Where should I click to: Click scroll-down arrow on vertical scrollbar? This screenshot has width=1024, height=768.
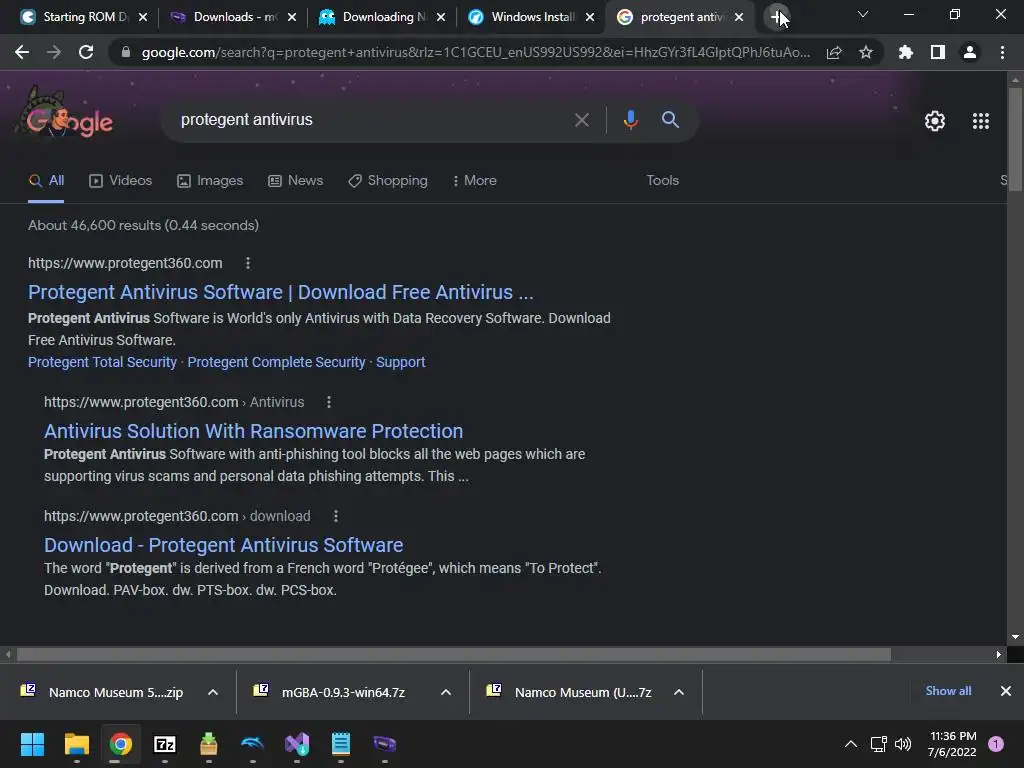pyautogui.click(x=1015, y=637)
